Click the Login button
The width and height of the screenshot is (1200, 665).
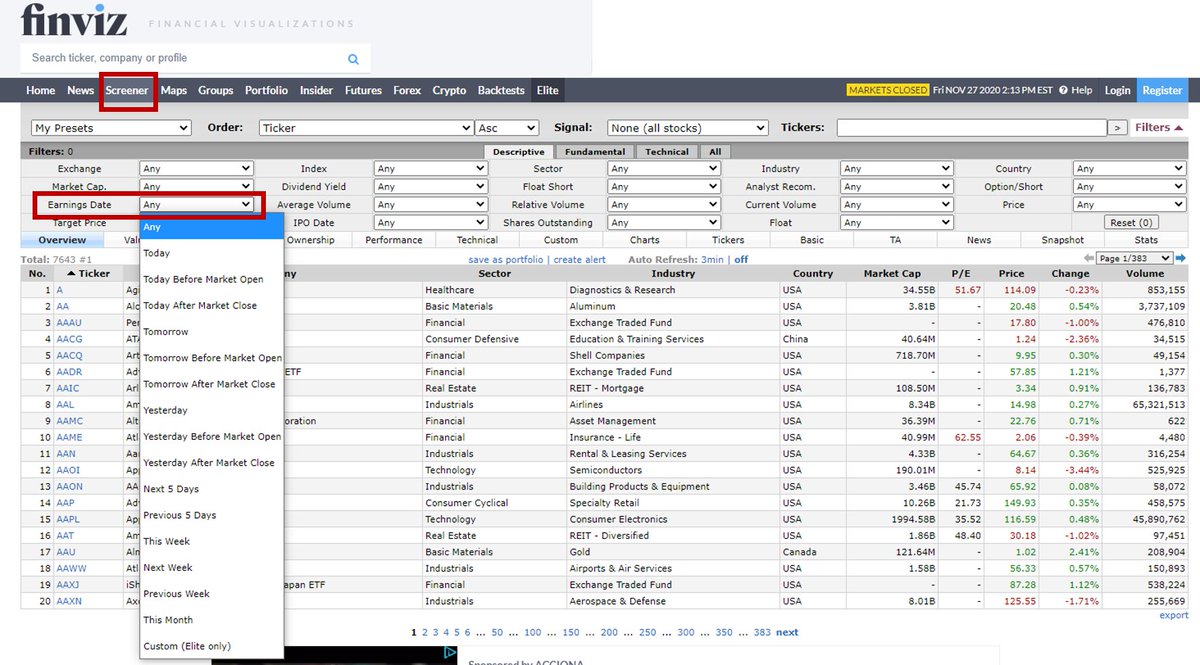tap(1117, 90)
